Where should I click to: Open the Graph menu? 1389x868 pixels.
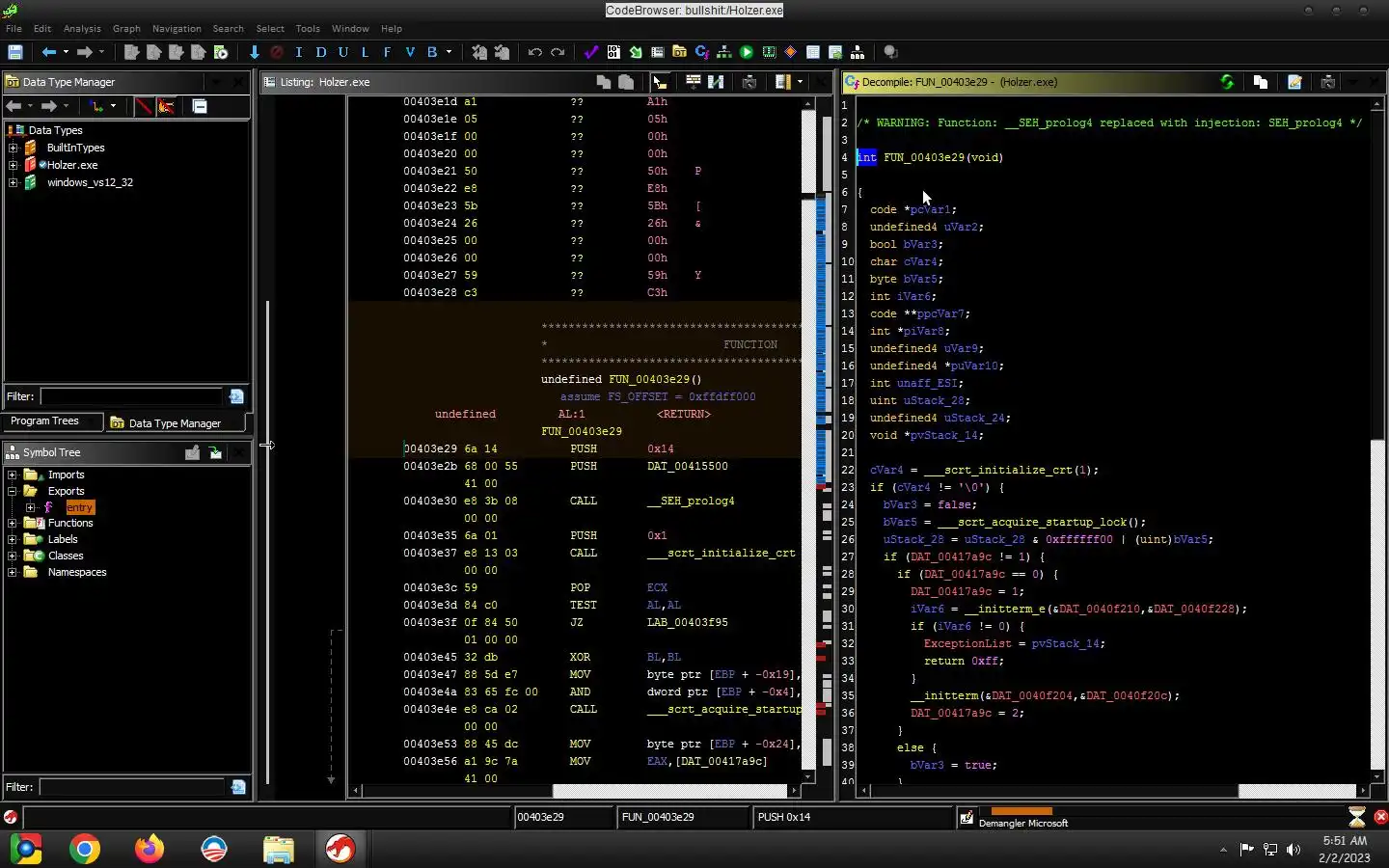coord(126,29)
